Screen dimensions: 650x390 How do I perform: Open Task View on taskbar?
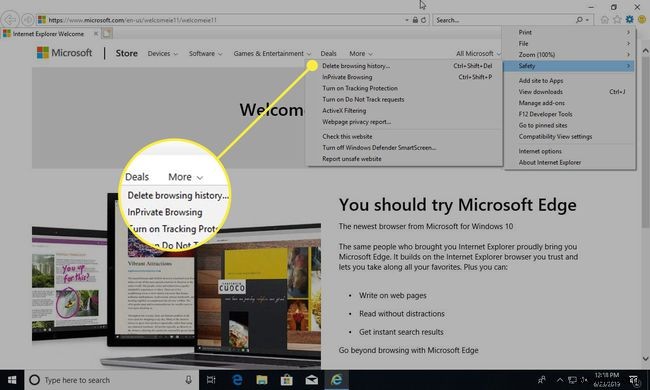tap(211, 380)
